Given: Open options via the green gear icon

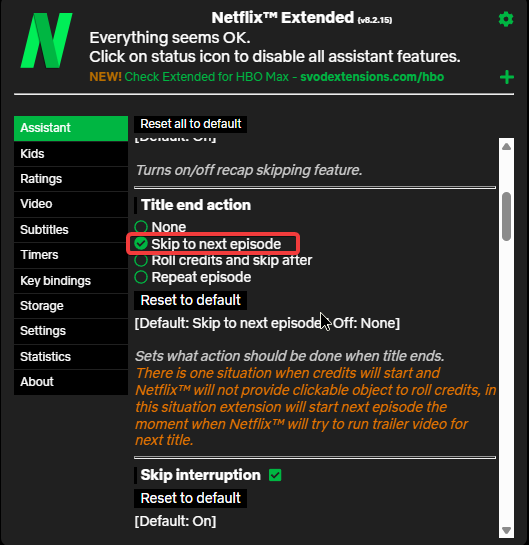Looking at the screenshot, I should pyautogui.click(x=506, y=19).
